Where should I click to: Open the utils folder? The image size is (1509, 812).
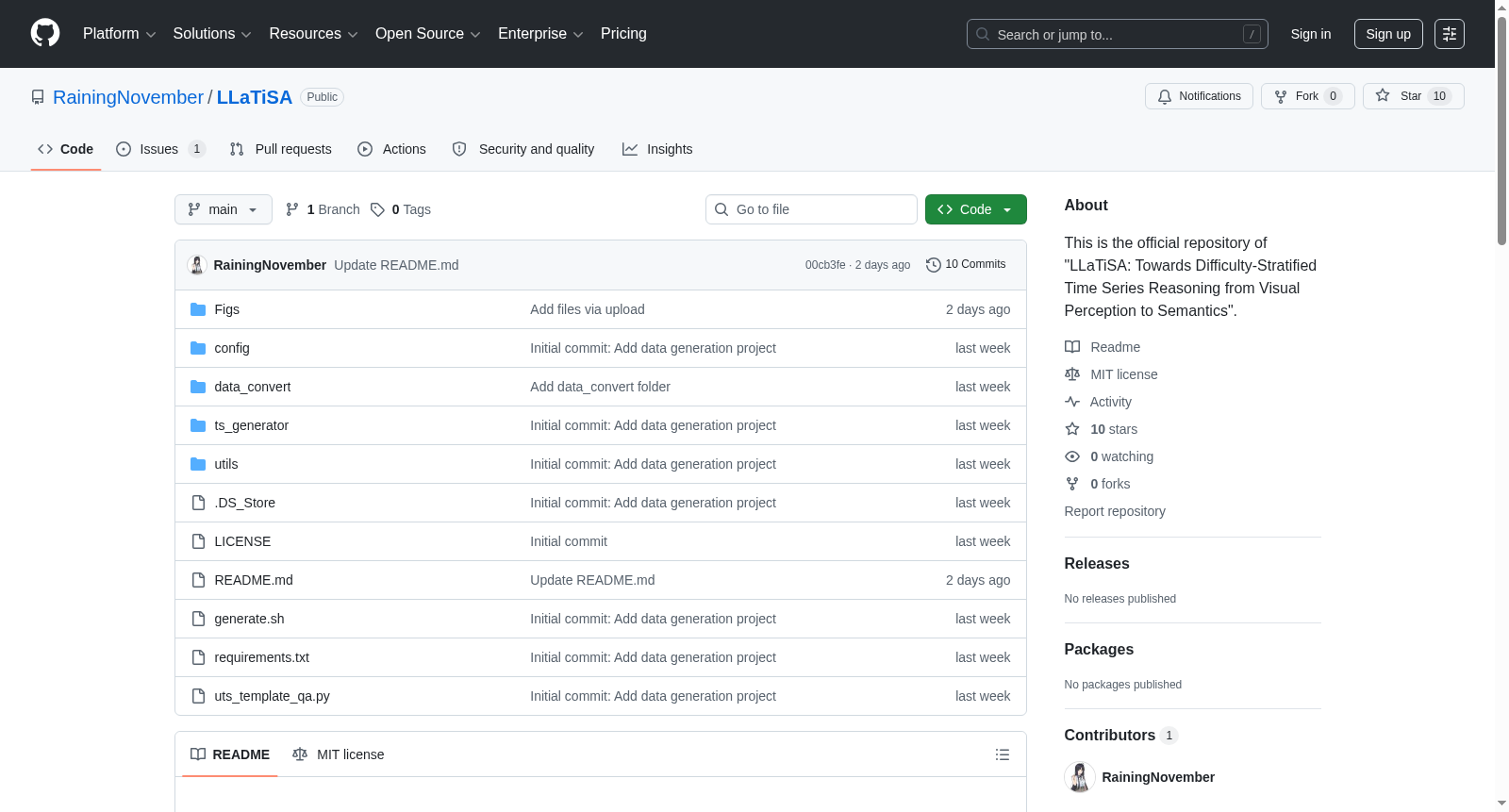[x=225, y=464]
